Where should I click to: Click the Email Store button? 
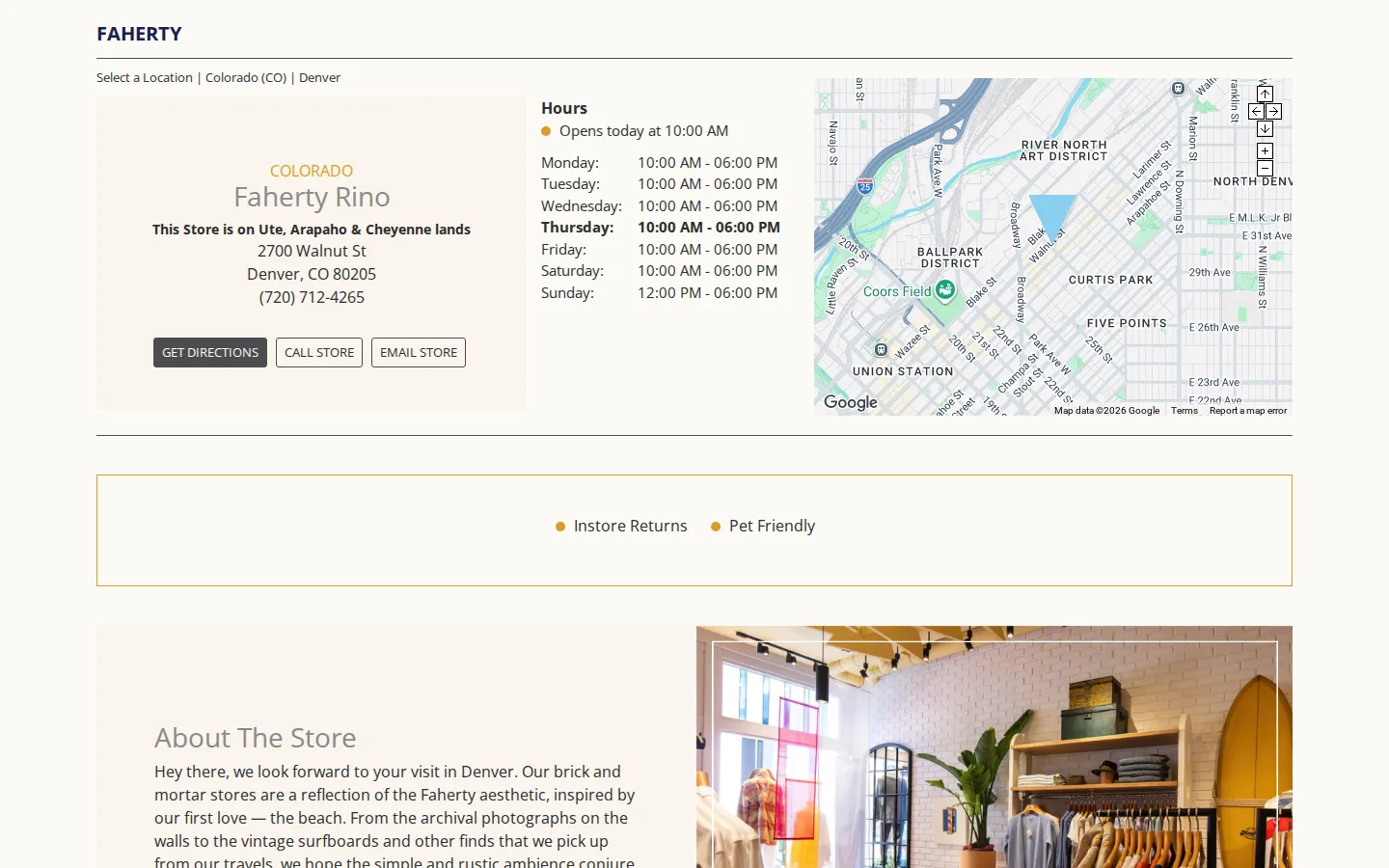click(x=419, y=352)
